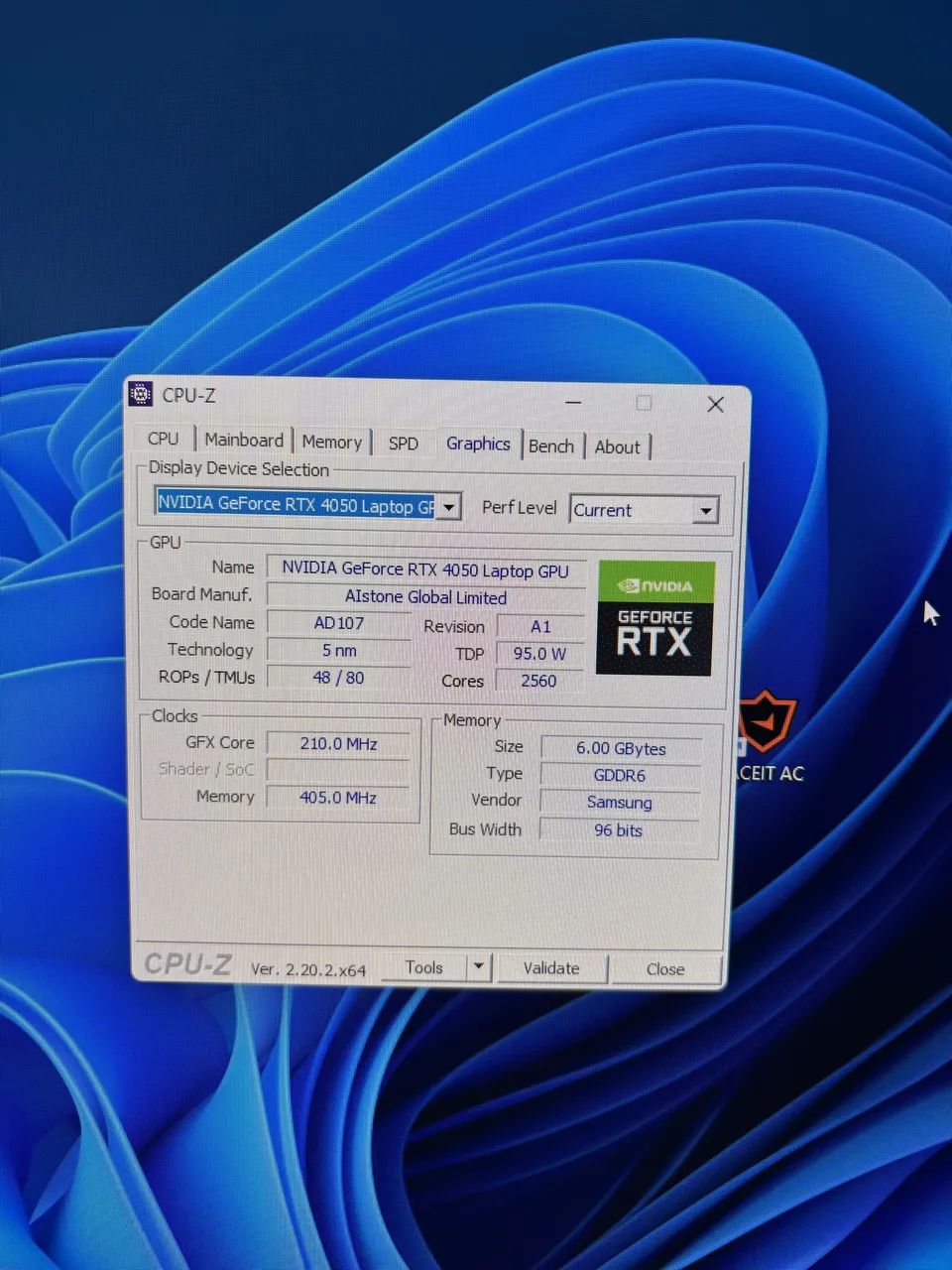Click the GDDR6 memory type value
Screen dimensions: 952x1270
tap(620, 775)
